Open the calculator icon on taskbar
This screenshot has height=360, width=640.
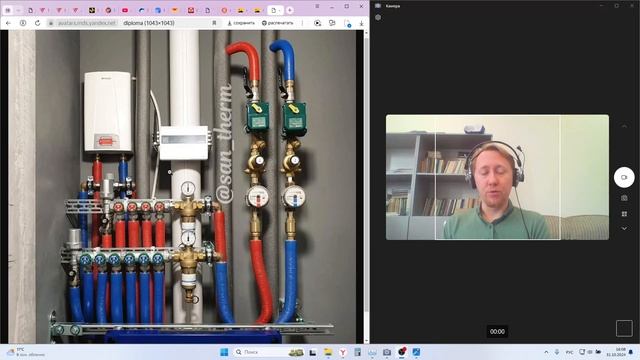tap(358, 352)
